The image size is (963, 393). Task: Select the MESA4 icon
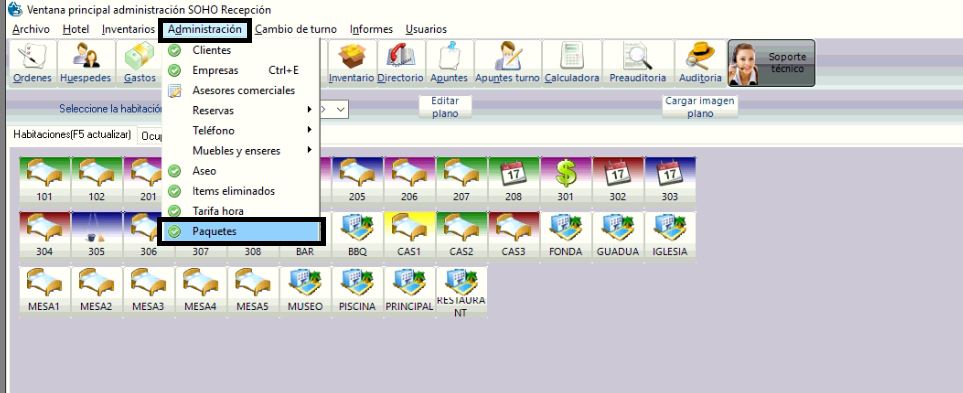(x=201, y=290)
